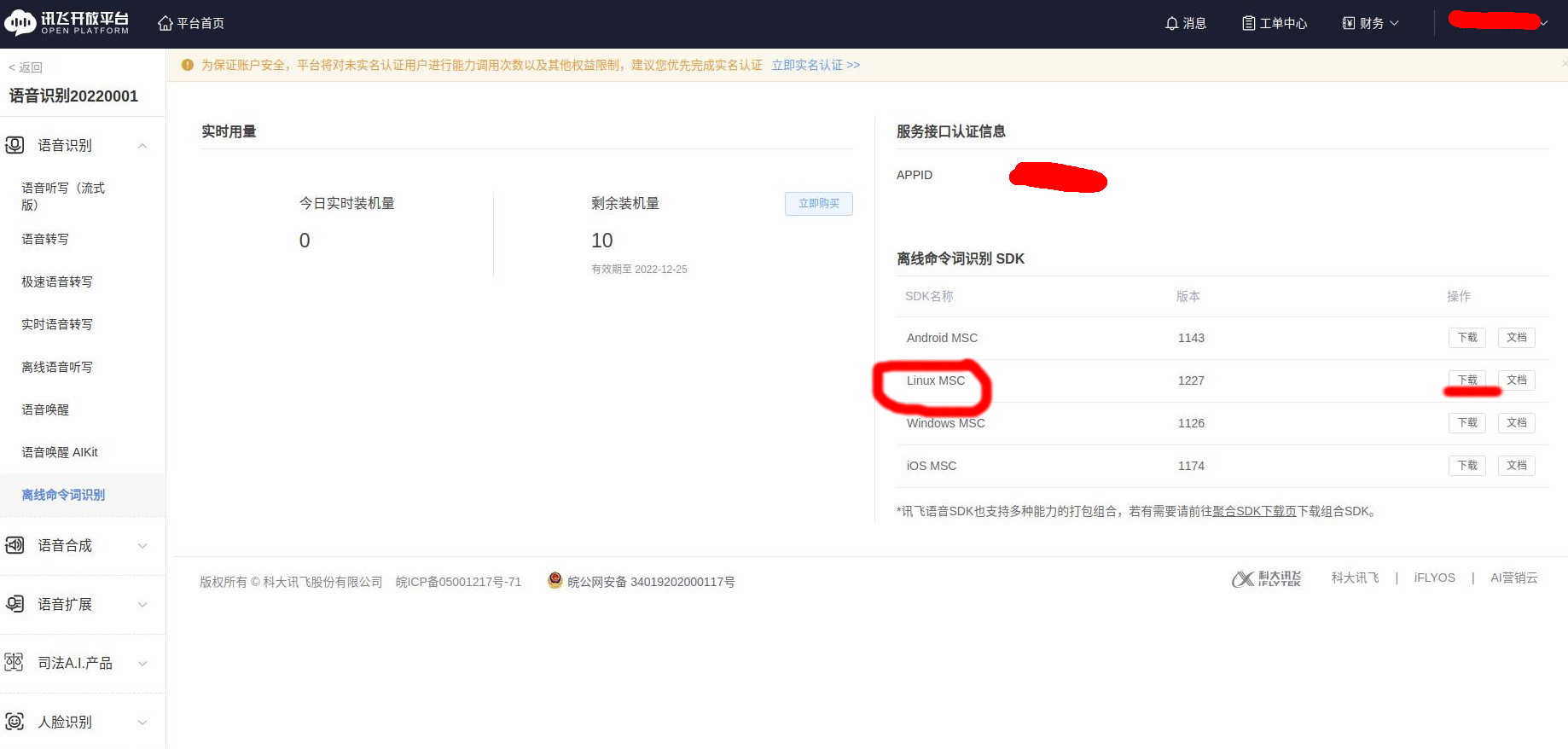
Task: Expand the 人脸识别 section chevron
Action: point(142,723)
